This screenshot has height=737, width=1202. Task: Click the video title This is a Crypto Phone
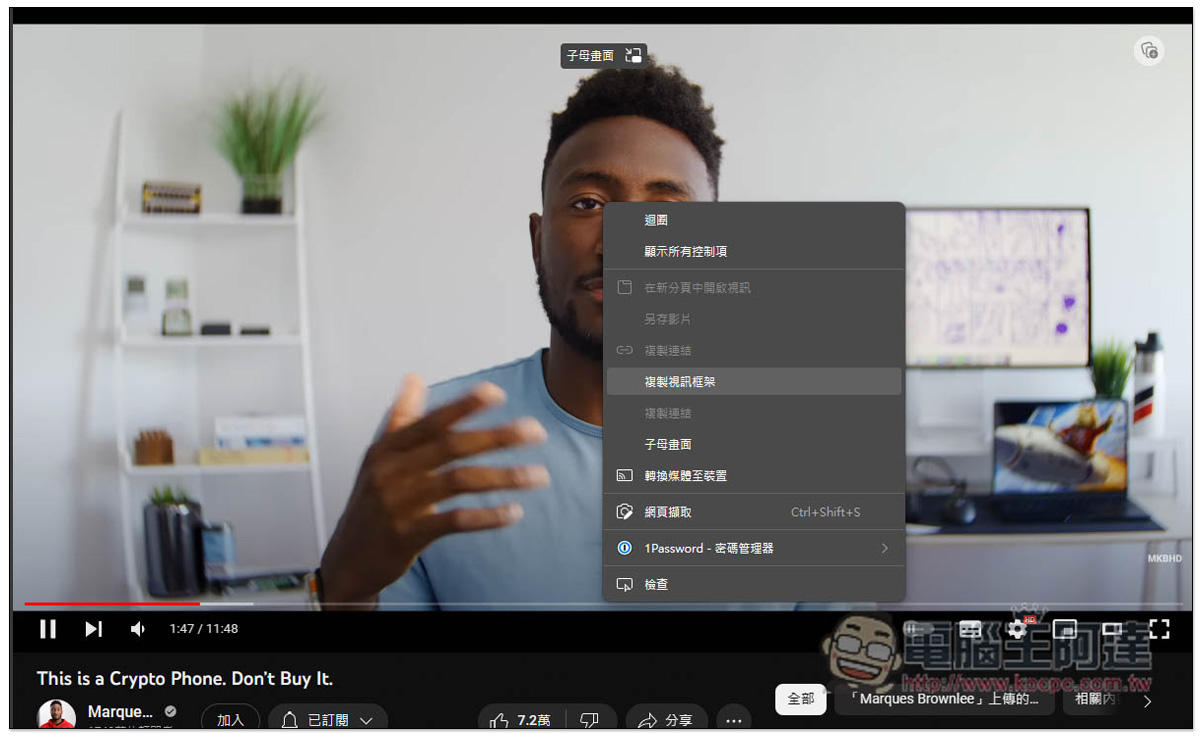(x=185, y=678)
